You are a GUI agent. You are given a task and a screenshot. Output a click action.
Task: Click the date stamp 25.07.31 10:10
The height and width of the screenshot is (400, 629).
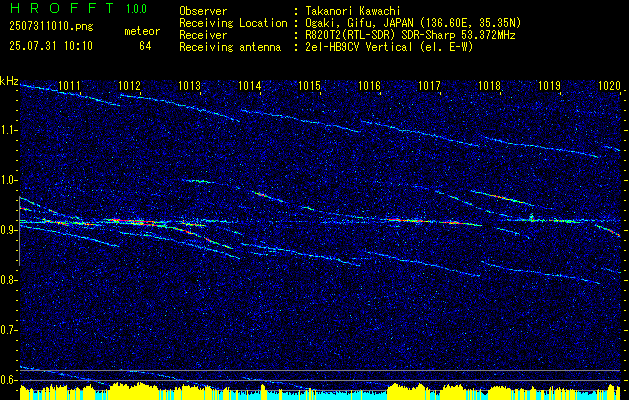point(51,46)
